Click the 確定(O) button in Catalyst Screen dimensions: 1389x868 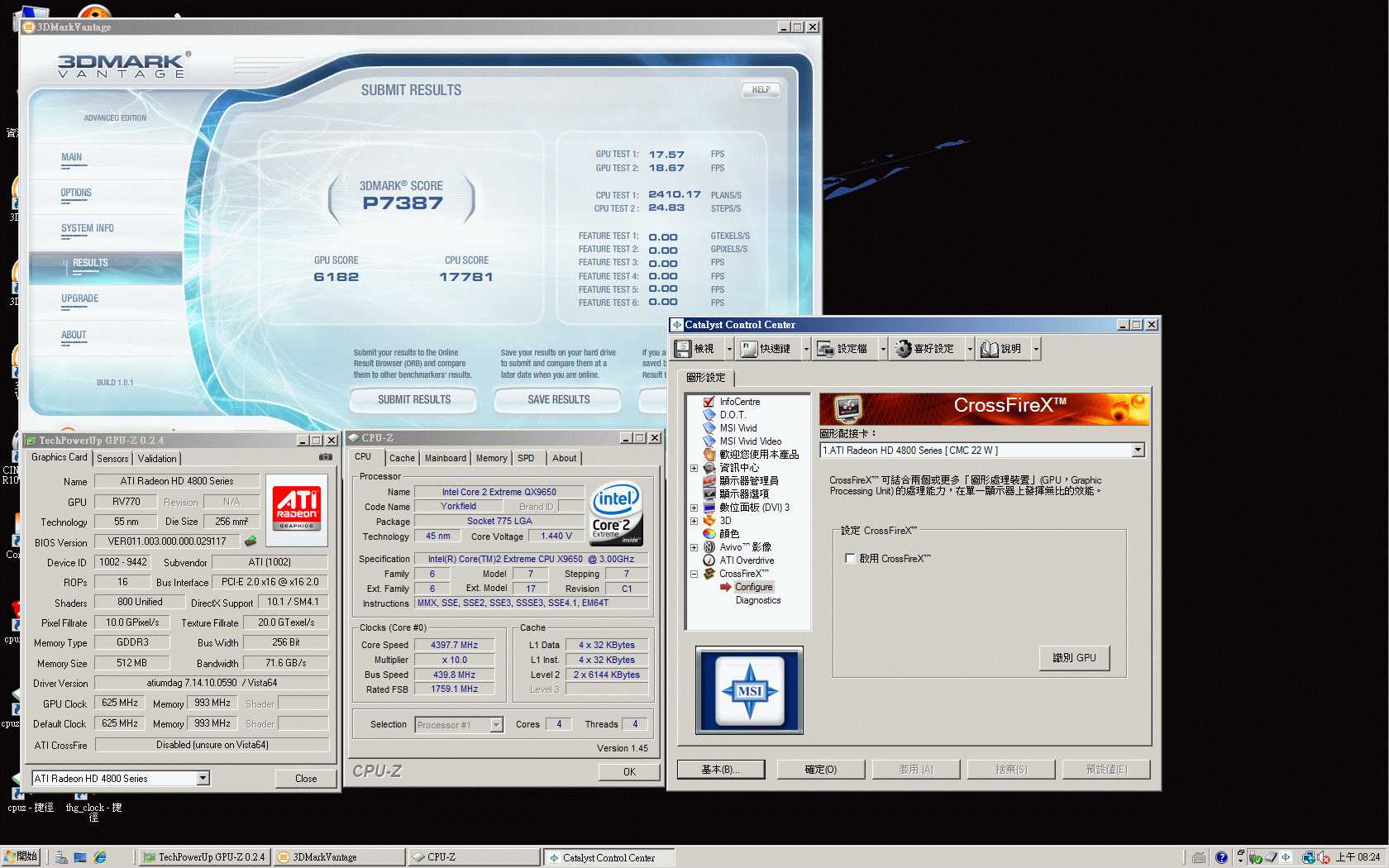[821, 770]
